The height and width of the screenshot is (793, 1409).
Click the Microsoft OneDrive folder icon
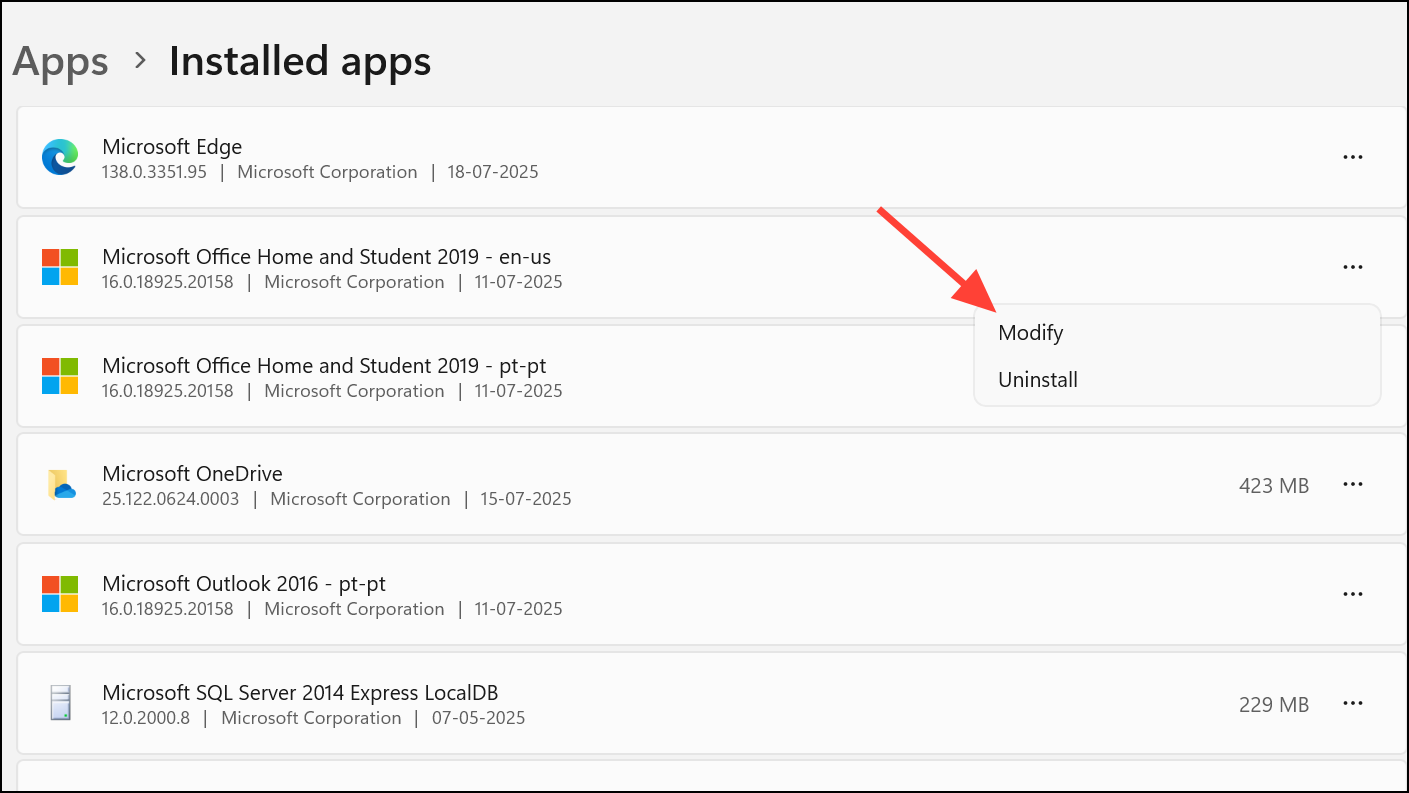(x=60, y=484)
